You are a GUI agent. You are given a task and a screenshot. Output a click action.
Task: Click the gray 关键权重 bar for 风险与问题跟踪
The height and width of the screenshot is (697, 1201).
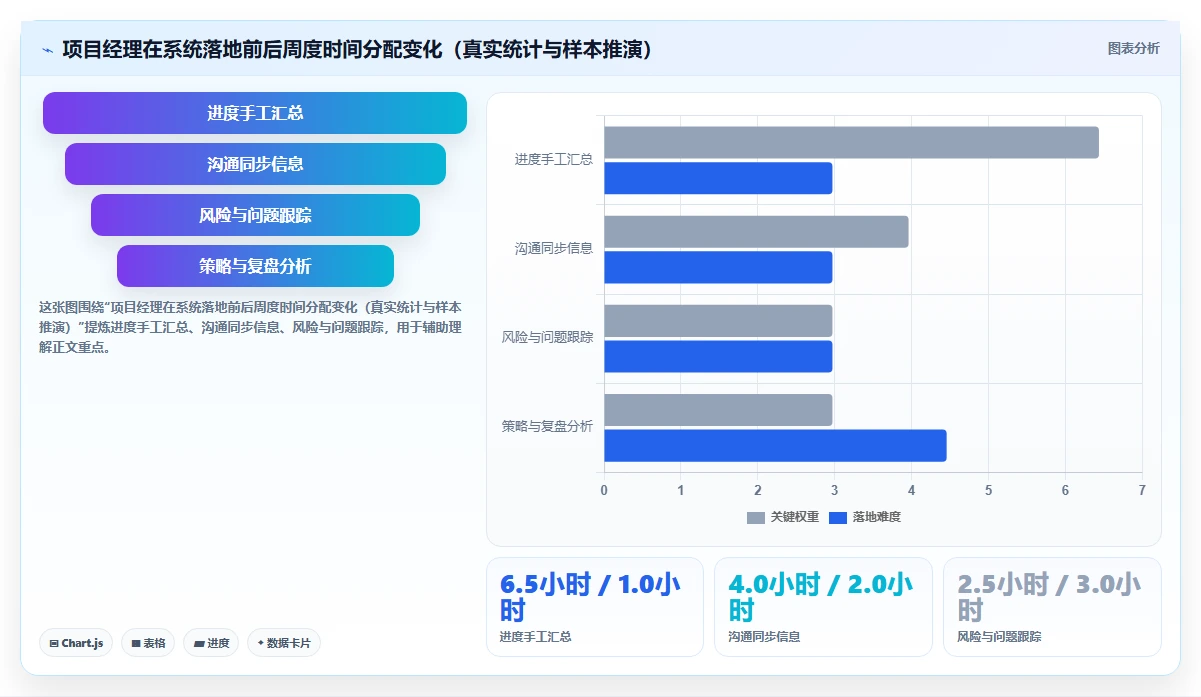718,321
